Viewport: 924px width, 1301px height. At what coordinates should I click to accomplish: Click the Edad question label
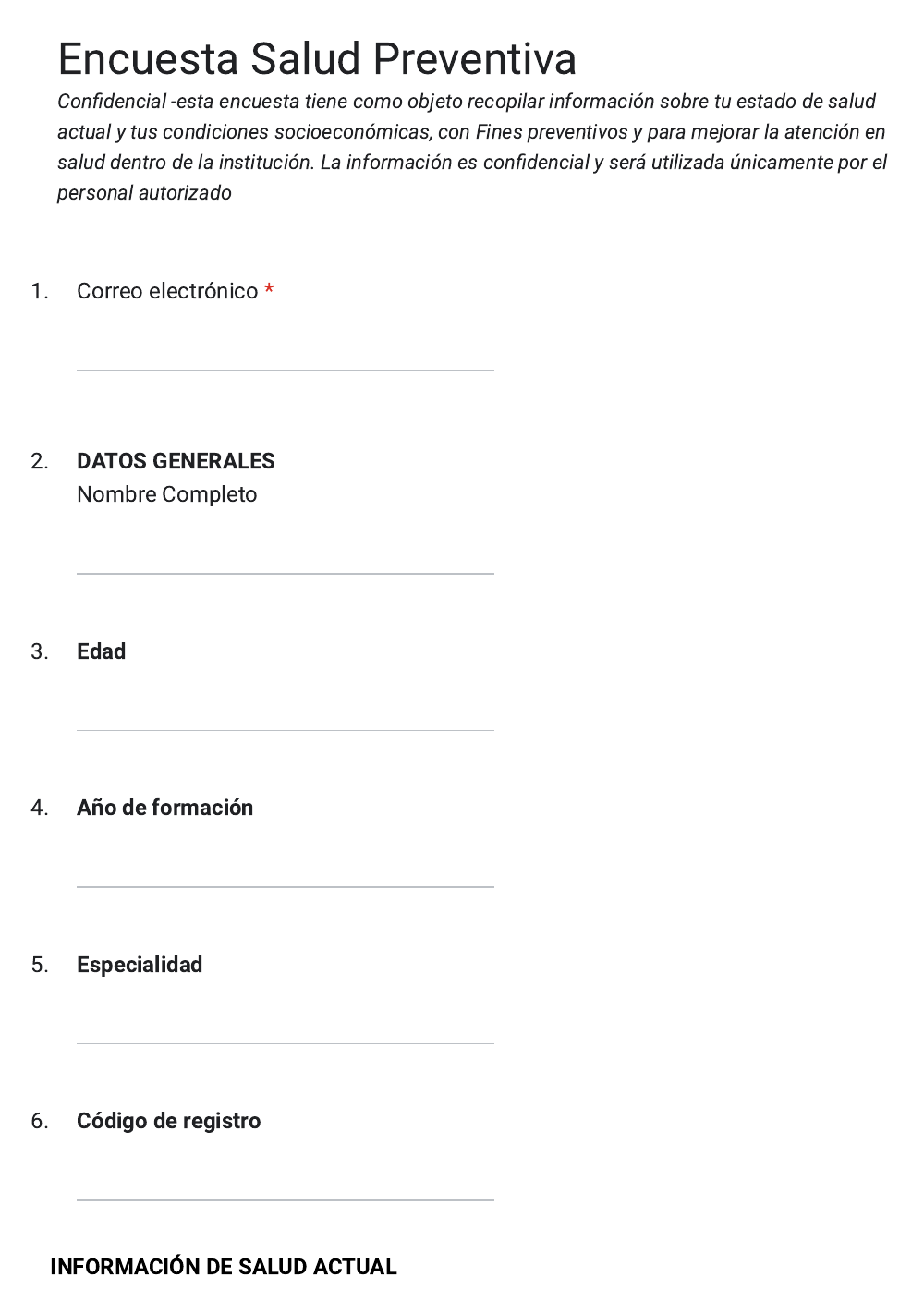(x=101, y=651)
